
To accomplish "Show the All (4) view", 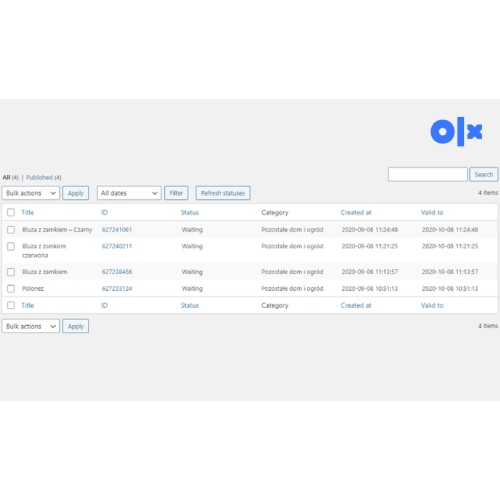I will (10, 177).
